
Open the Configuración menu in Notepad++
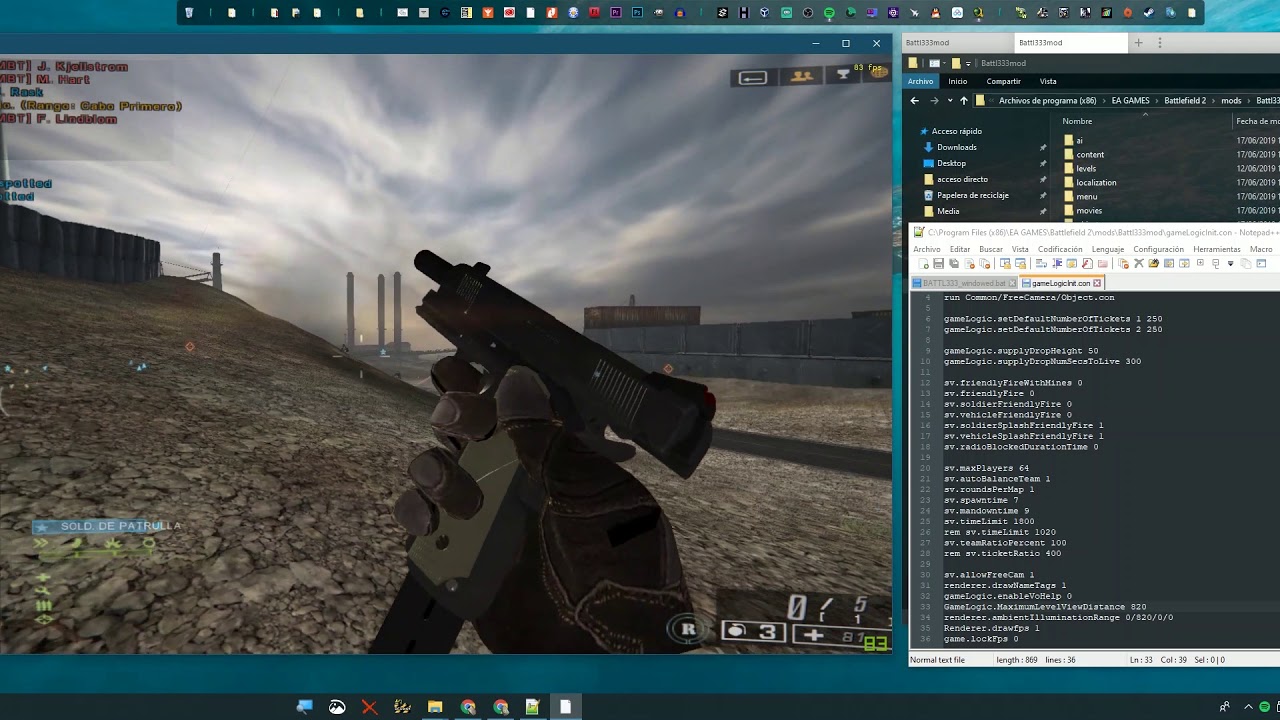coord(1159,249)
